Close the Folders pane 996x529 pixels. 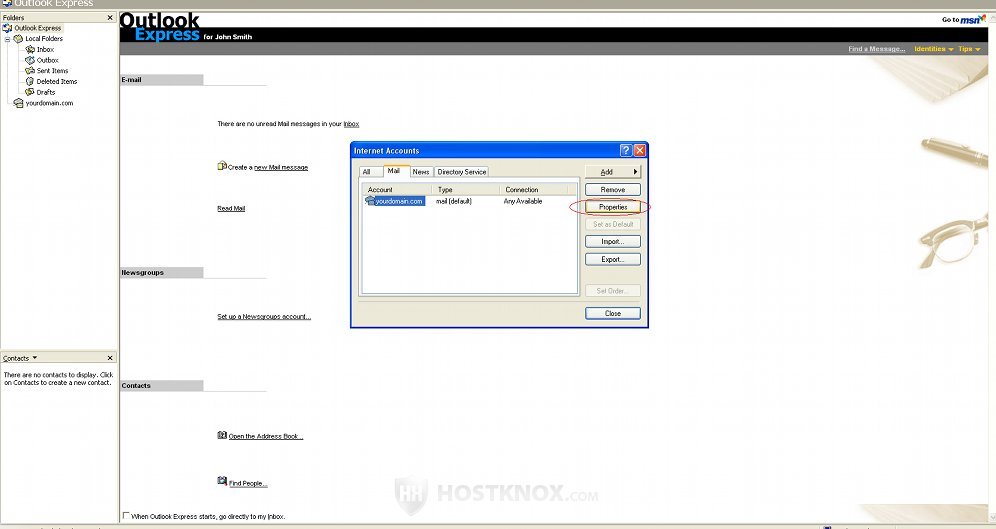(110, 18)
